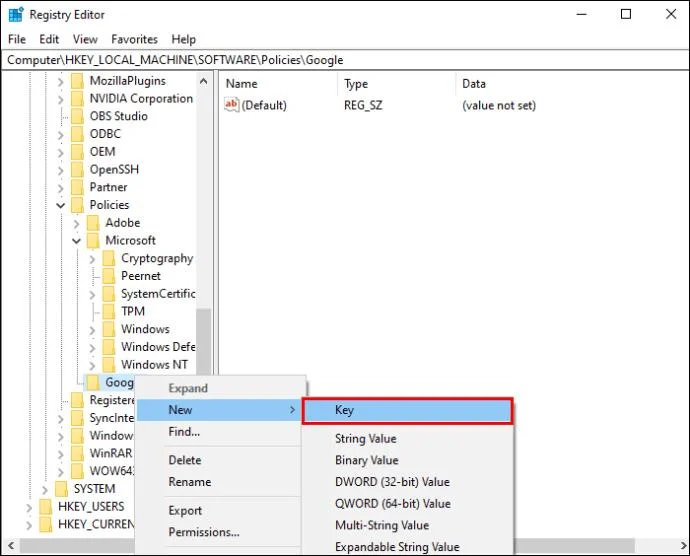Choose QWORD (64-bit) Value
This screenshot has width=690, height=556.
pyautogui.click(x=407, y=503)
